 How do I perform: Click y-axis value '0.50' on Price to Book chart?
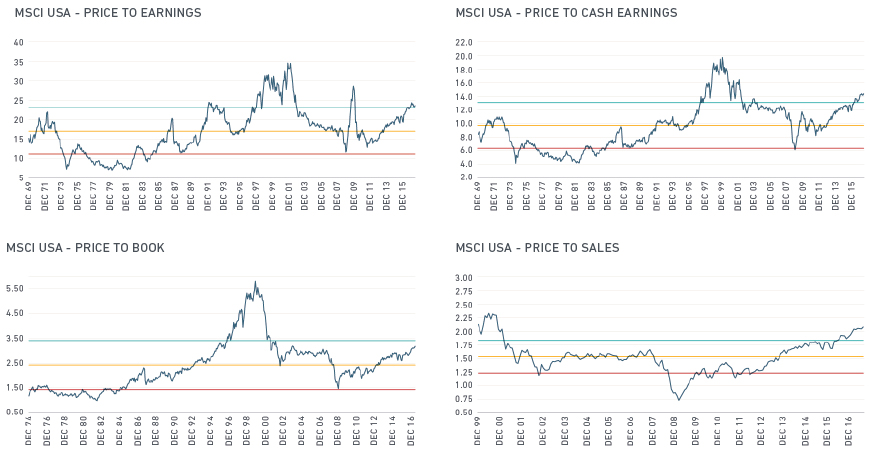pos(15,412)
